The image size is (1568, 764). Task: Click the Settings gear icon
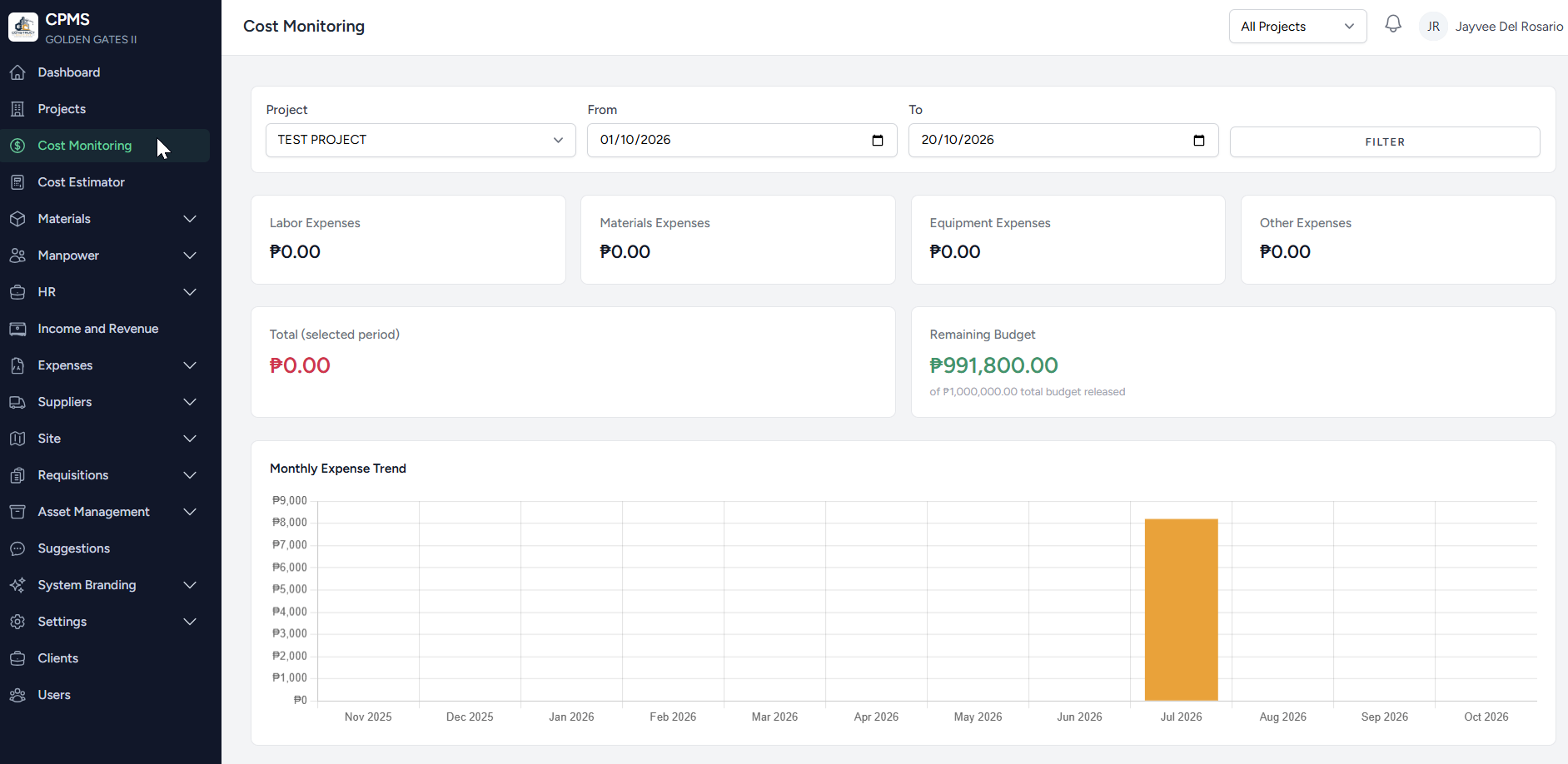click(x=17, y=622)
